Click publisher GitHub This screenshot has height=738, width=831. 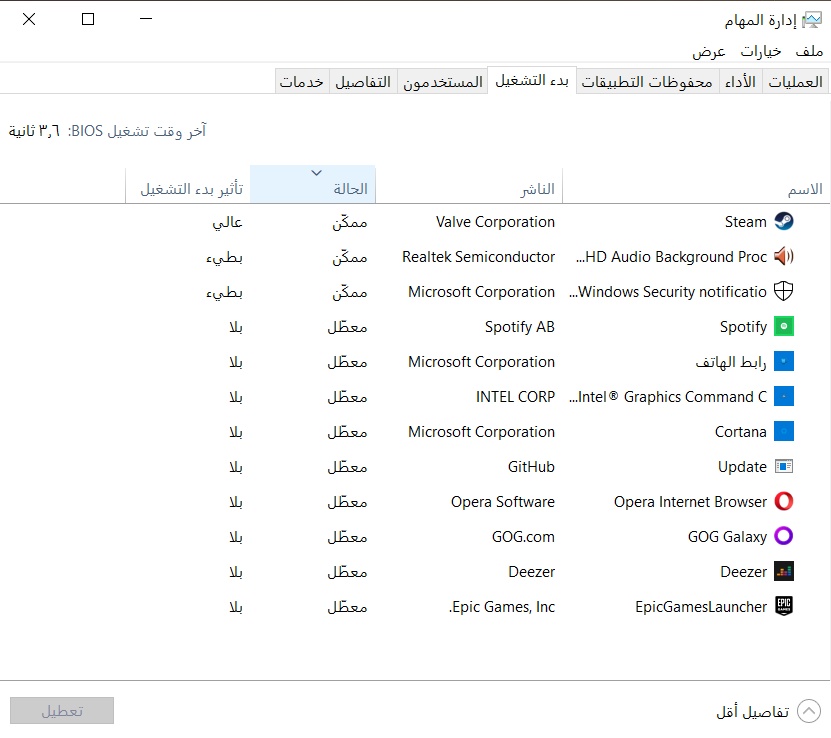pyautogui.click(x=531, y=467)
